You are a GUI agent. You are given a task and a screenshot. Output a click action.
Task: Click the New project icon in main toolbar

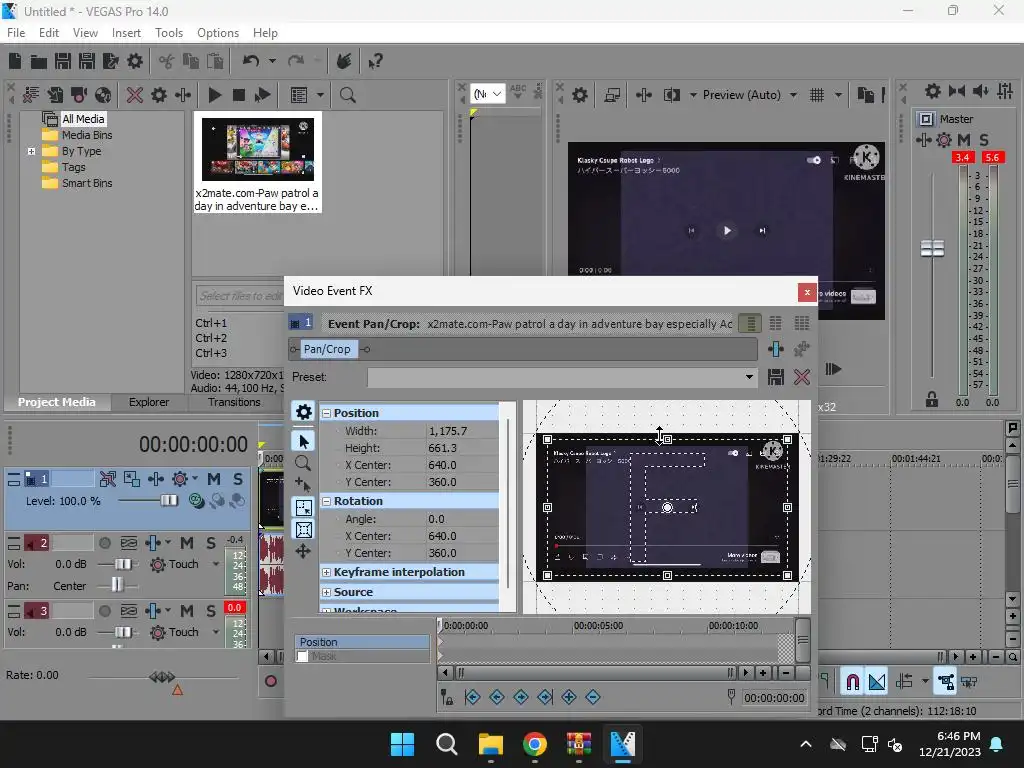point(15,61)
